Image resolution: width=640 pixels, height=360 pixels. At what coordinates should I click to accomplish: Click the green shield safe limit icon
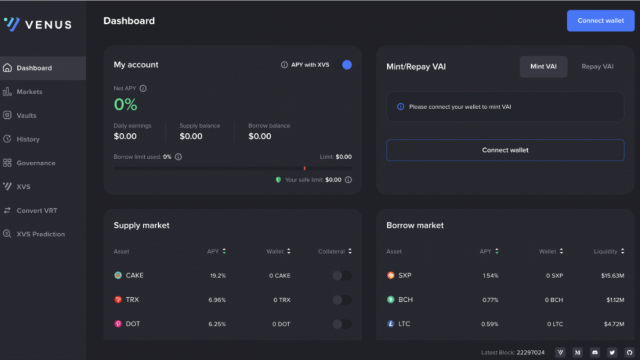(278, 180)
